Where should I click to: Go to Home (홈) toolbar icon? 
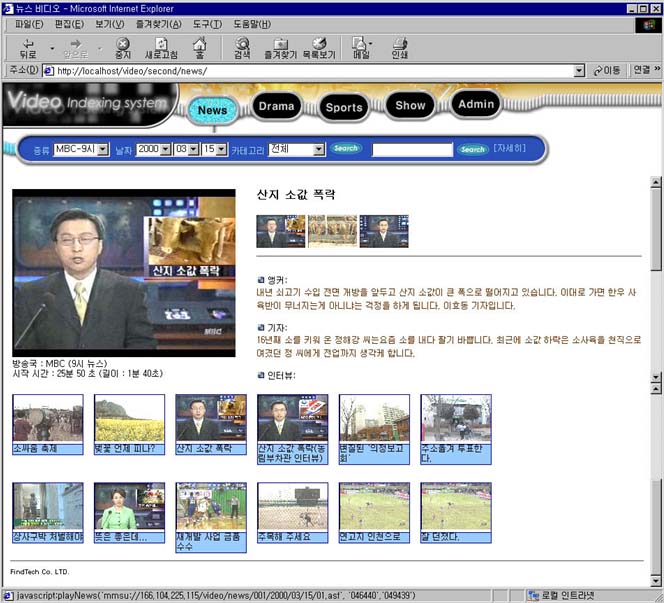pos(200,48)
